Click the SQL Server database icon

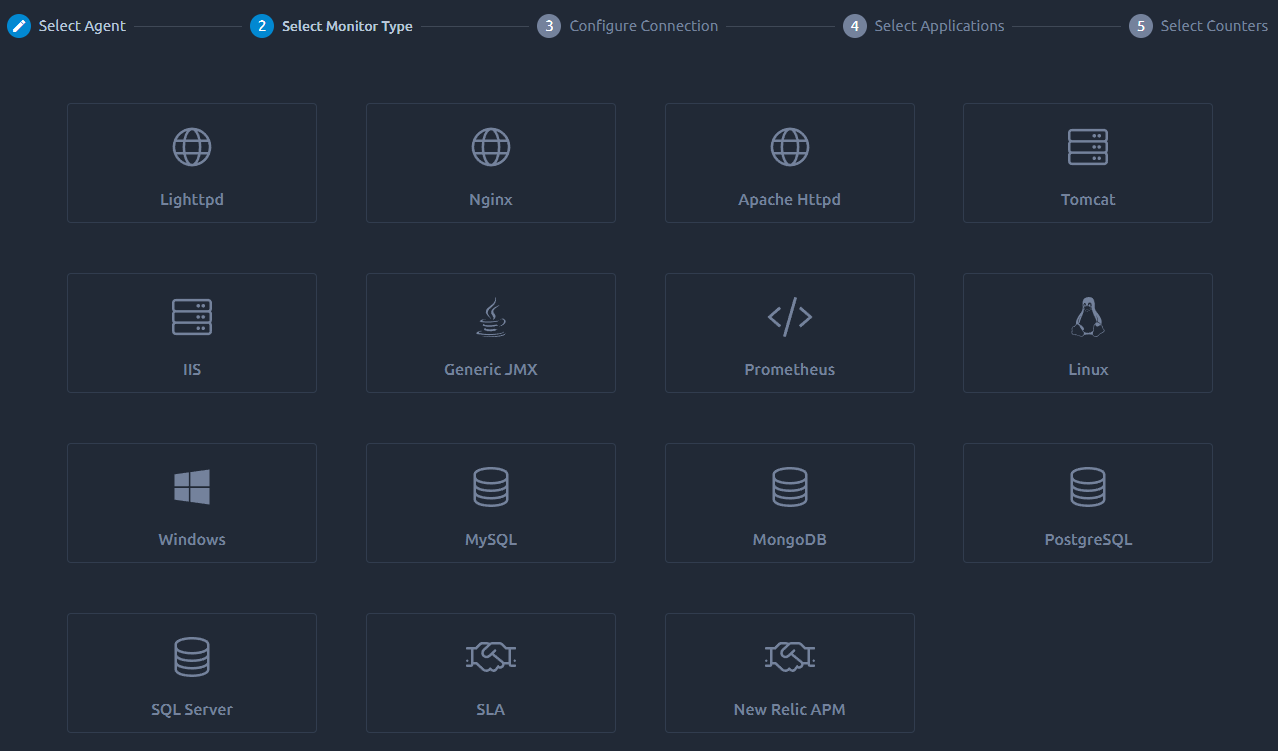coord(192,657)
